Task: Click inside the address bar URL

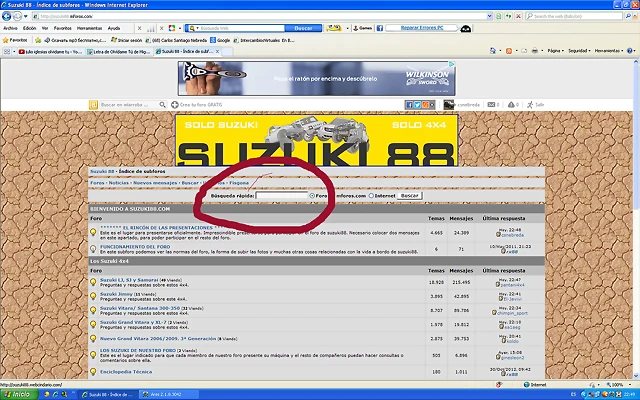Action: tap(261, 16)
